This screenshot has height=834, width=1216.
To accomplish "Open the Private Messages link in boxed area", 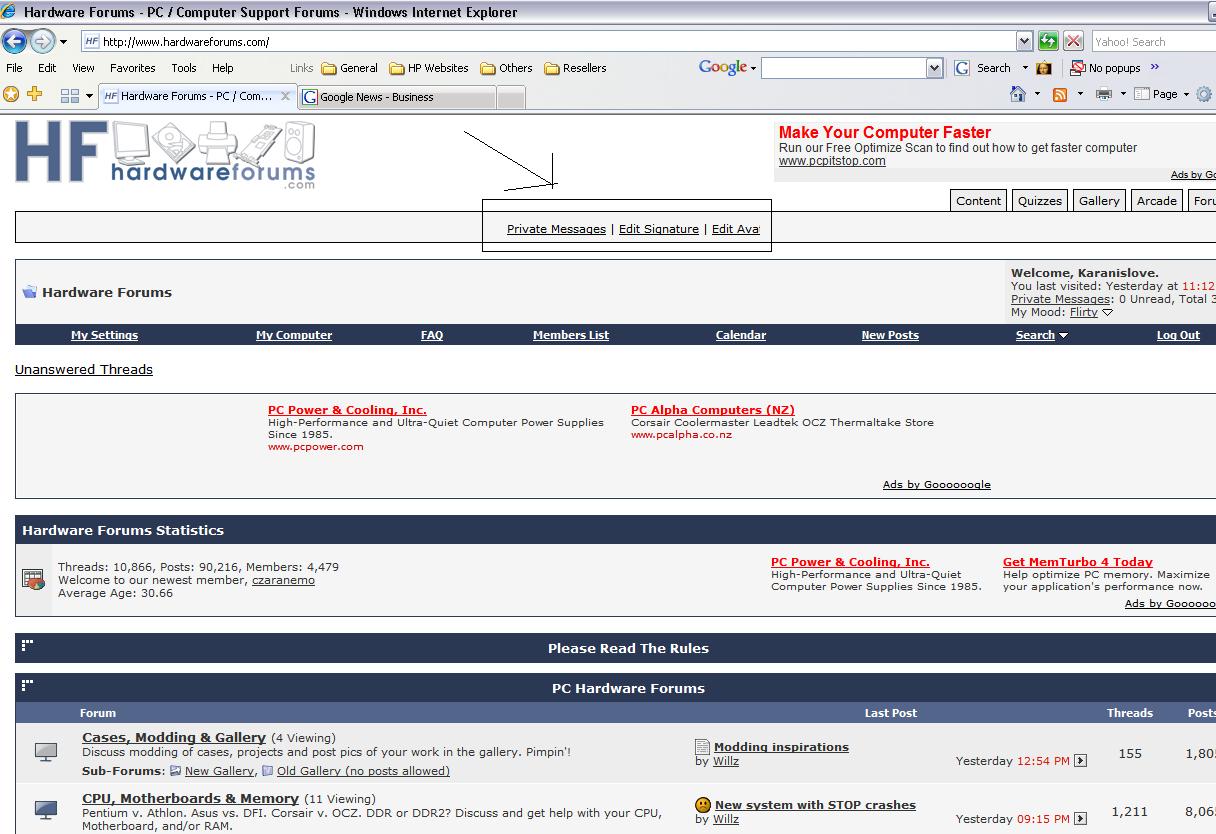I will pyautogui.click(x=556, y=229).
